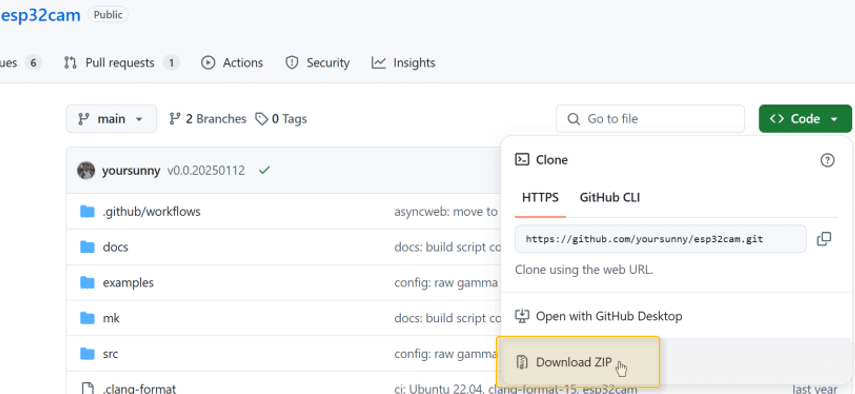Select the GitHub CLI clone tab
The height and width of the screenshot is (394, 855).
[610, 197]
